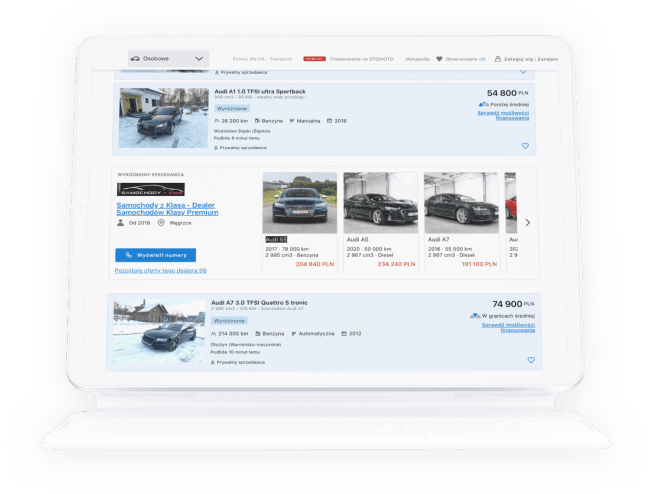This screenshot has width=651, height=494.
Task: Open Motopedia menu item
Action: click(417, 59)
